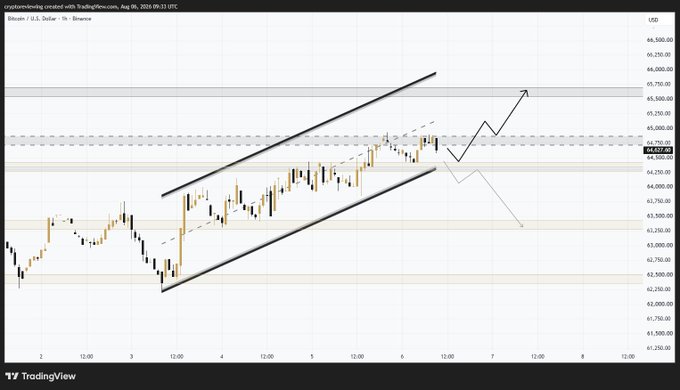
Task: Click date label 6 on time axis
Action: pos(402,357)
